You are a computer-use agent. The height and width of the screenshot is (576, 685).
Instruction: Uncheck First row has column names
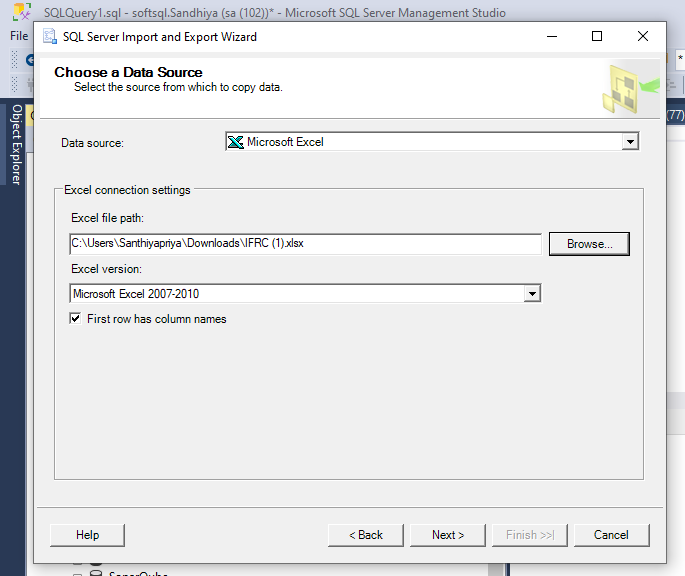tap(76, 318)
